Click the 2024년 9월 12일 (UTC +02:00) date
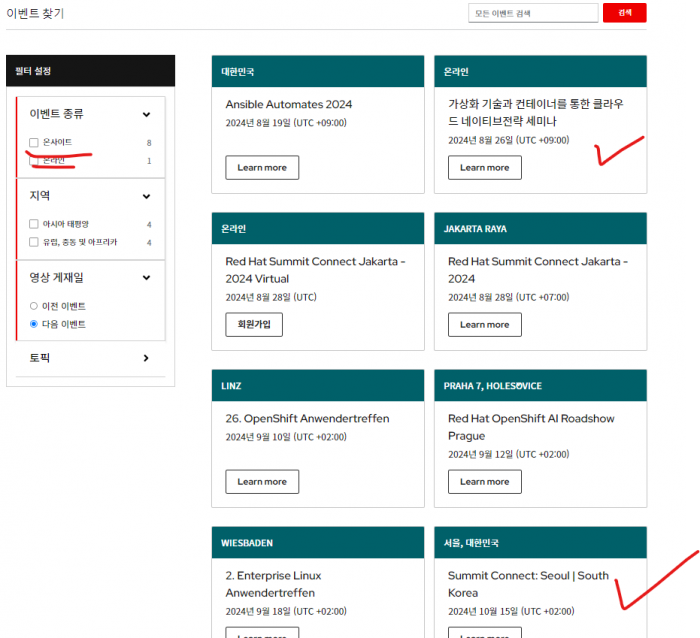700x638 pixels. coord(508,454)
